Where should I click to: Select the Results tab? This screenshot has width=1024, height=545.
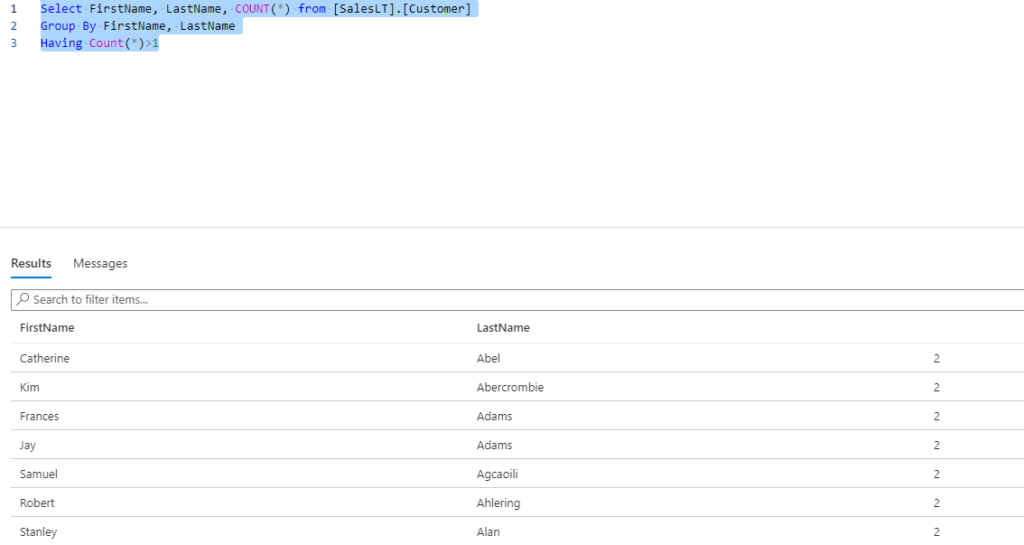31,263
